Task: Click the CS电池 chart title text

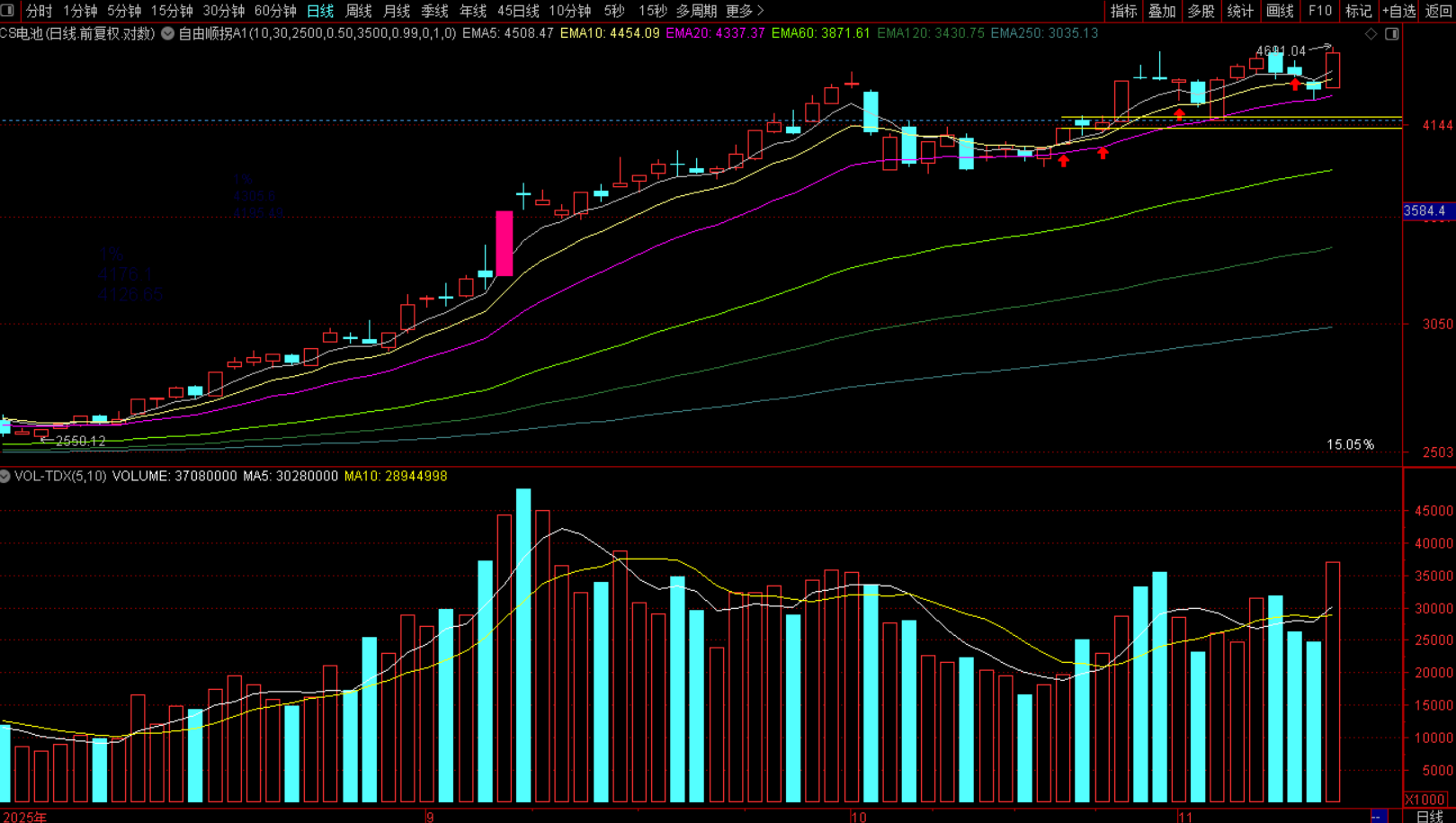Action: tap(77, 33)
